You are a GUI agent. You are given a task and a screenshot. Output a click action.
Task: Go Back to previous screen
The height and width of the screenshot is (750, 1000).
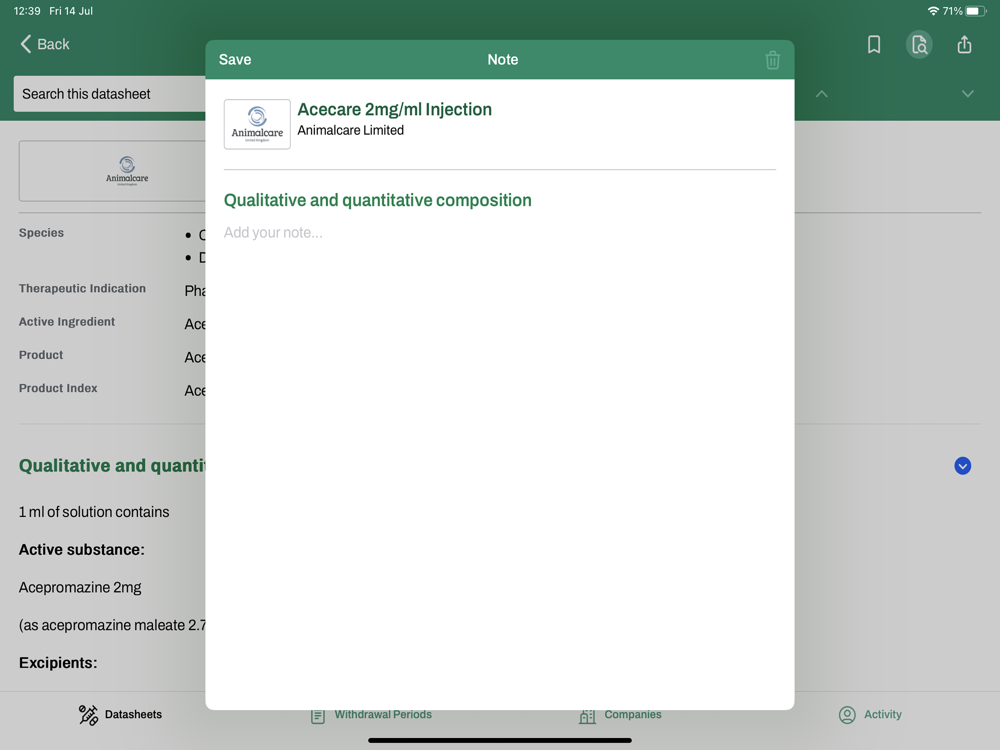[45, 44]
